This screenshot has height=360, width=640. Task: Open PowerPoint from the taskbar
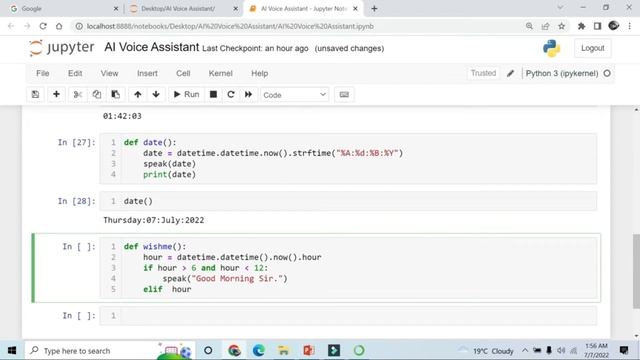click(309, 351)
